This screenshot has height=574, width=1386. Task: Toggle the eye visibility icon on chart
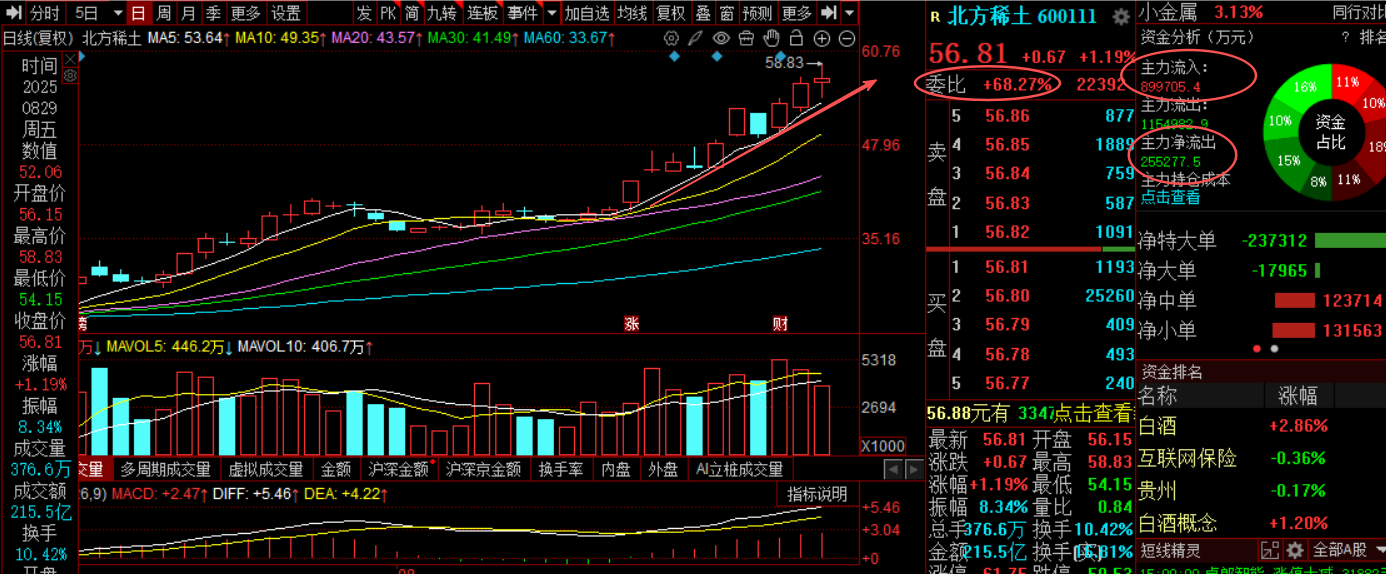tap(719, 38)
